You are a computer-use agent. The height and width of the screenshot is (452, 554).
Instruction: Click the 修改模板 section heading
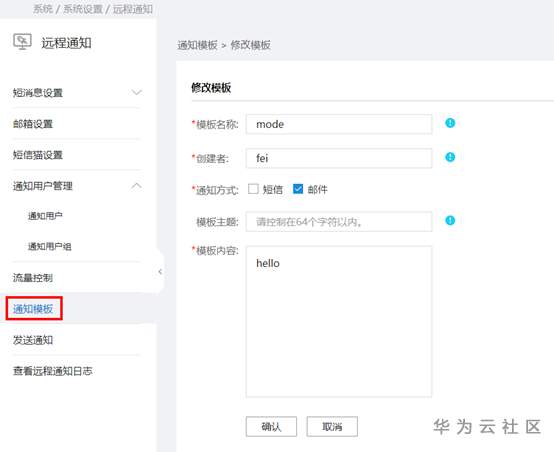coord(211,88)
